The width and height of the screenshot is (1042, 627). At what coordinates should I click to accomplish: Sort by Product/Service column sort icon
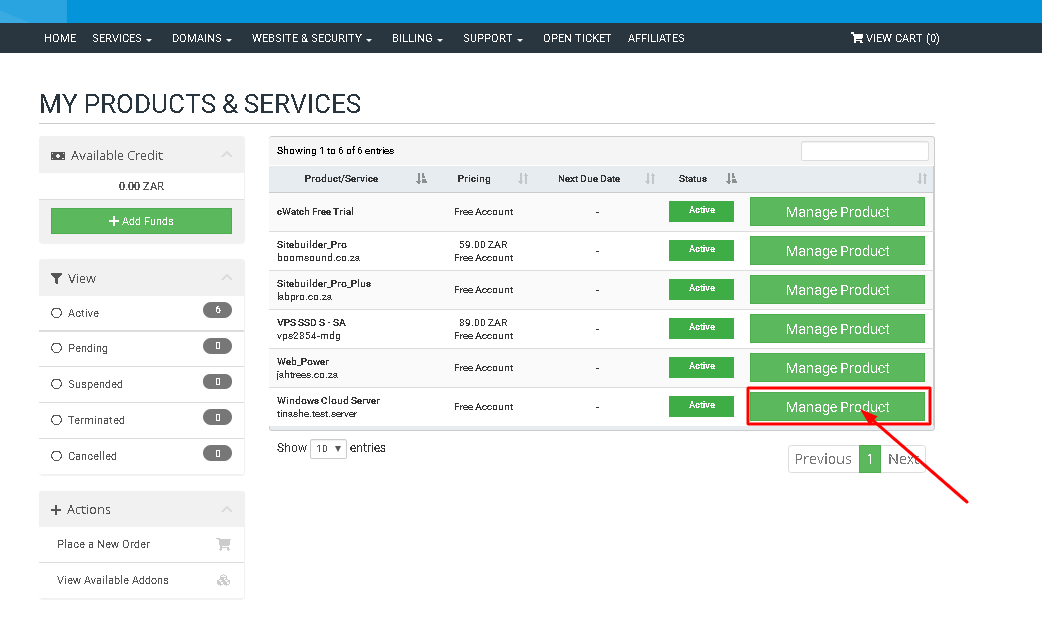(421, 178)
